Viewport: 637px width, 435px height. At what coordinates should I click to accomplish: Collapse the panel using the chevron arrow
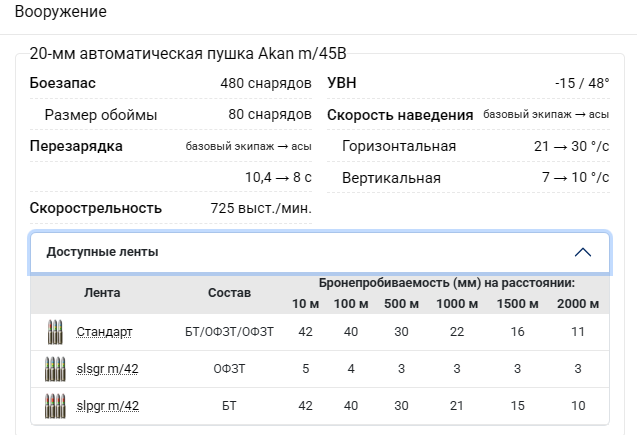pyautogui.click(x=583, y=252)
